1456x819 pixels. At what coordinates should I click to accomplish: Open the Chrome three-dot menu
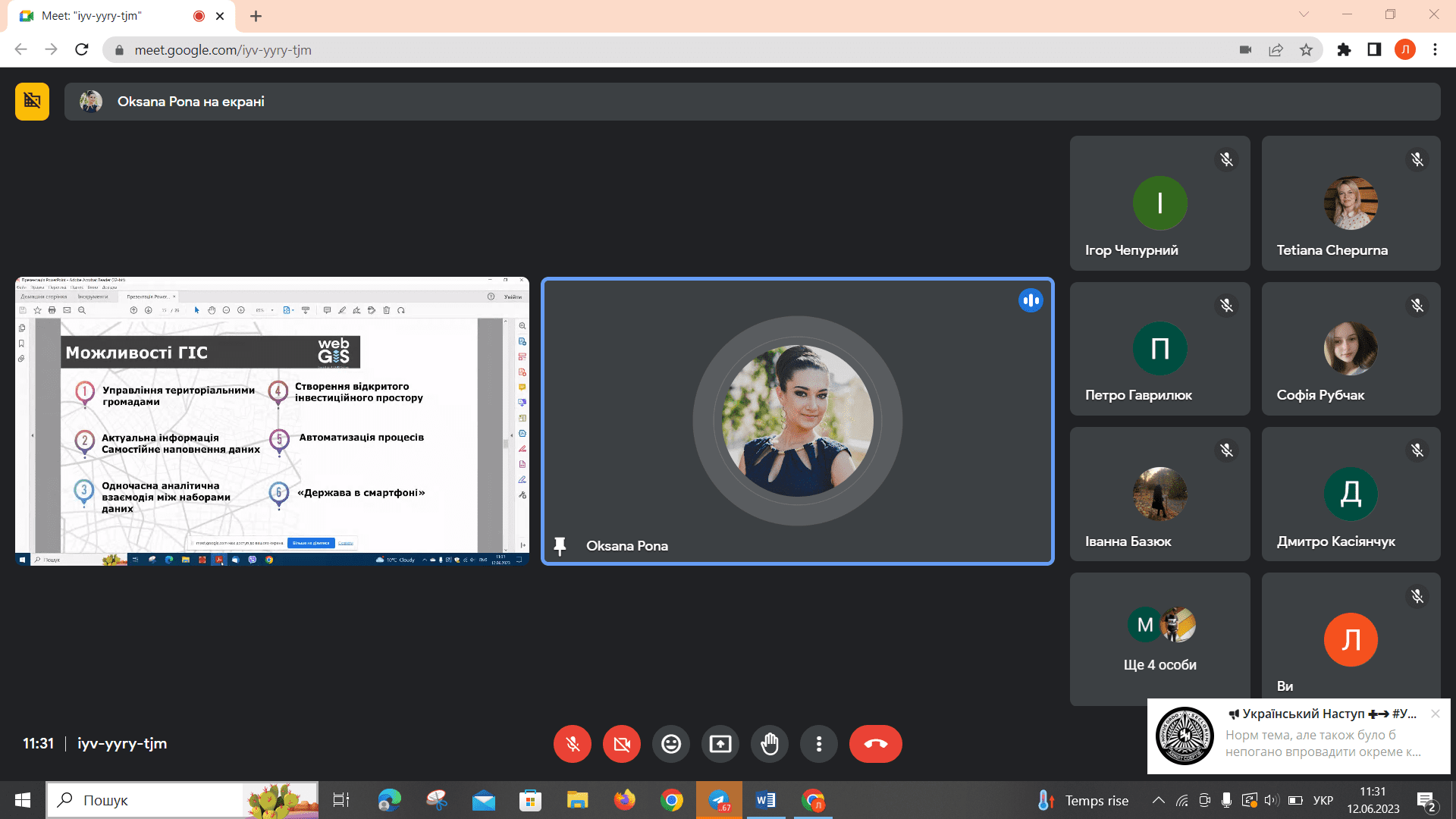coord(1435,50)
